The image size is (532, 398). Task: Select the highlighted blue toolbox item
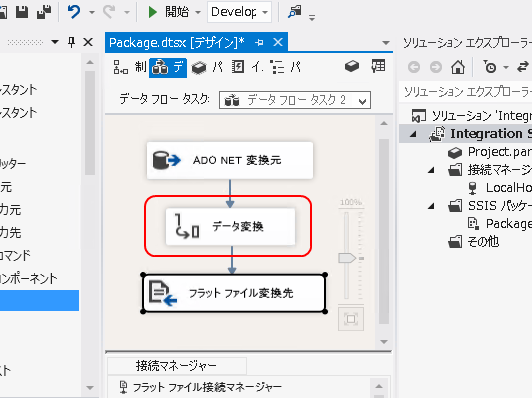click(39, 300)
